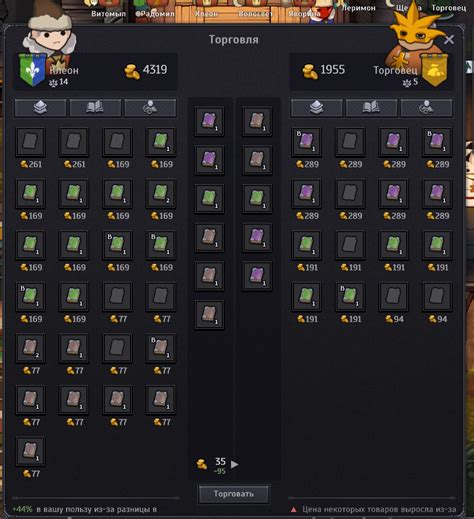This screenshot has height=519, width=474.
Task: Open merchant's people filter tab
Action: [x=426, y=108]
